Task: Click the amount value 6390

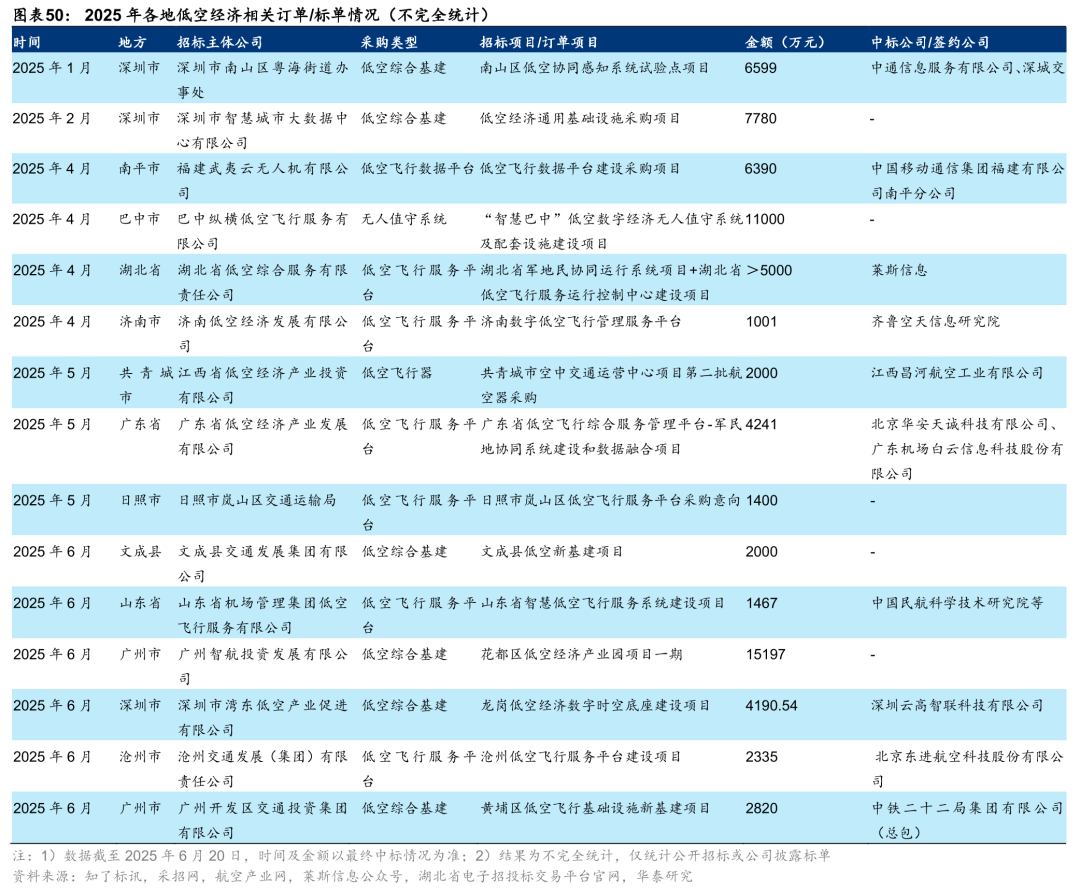Action: click(760, 169)
